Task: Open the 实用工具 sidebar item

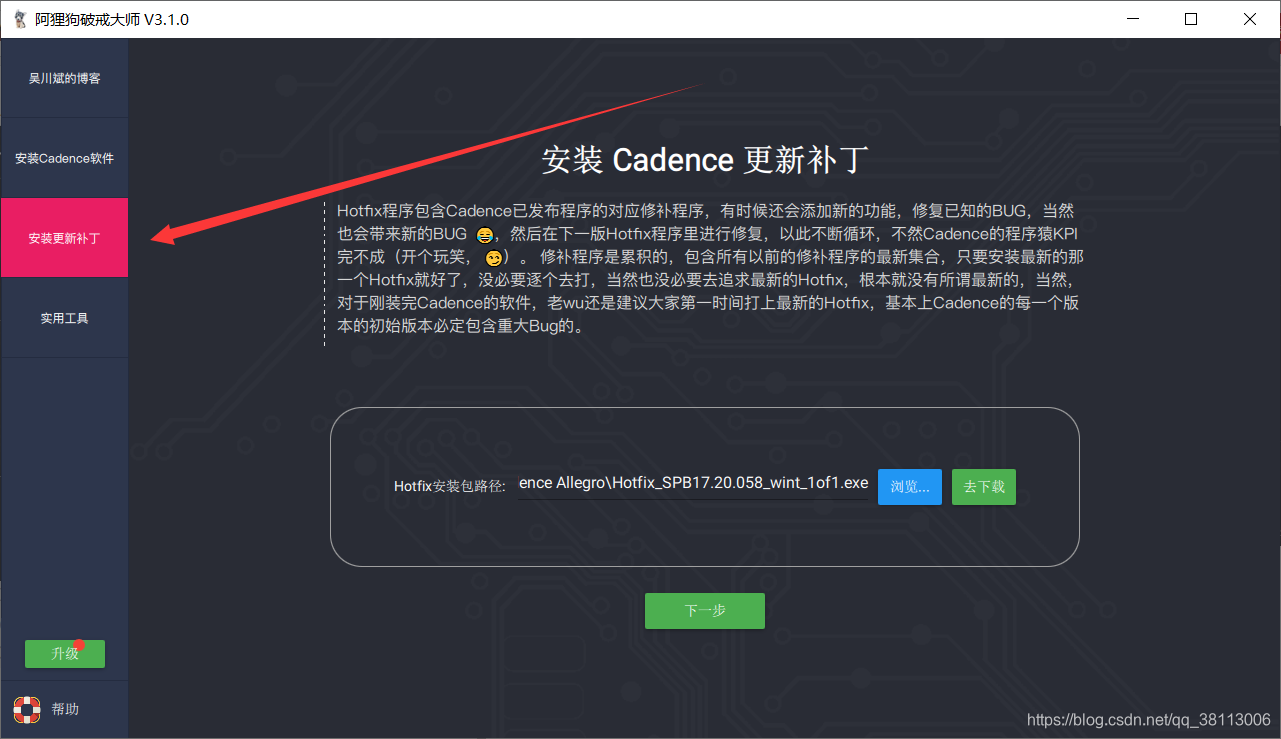Action: coord(64,318)
